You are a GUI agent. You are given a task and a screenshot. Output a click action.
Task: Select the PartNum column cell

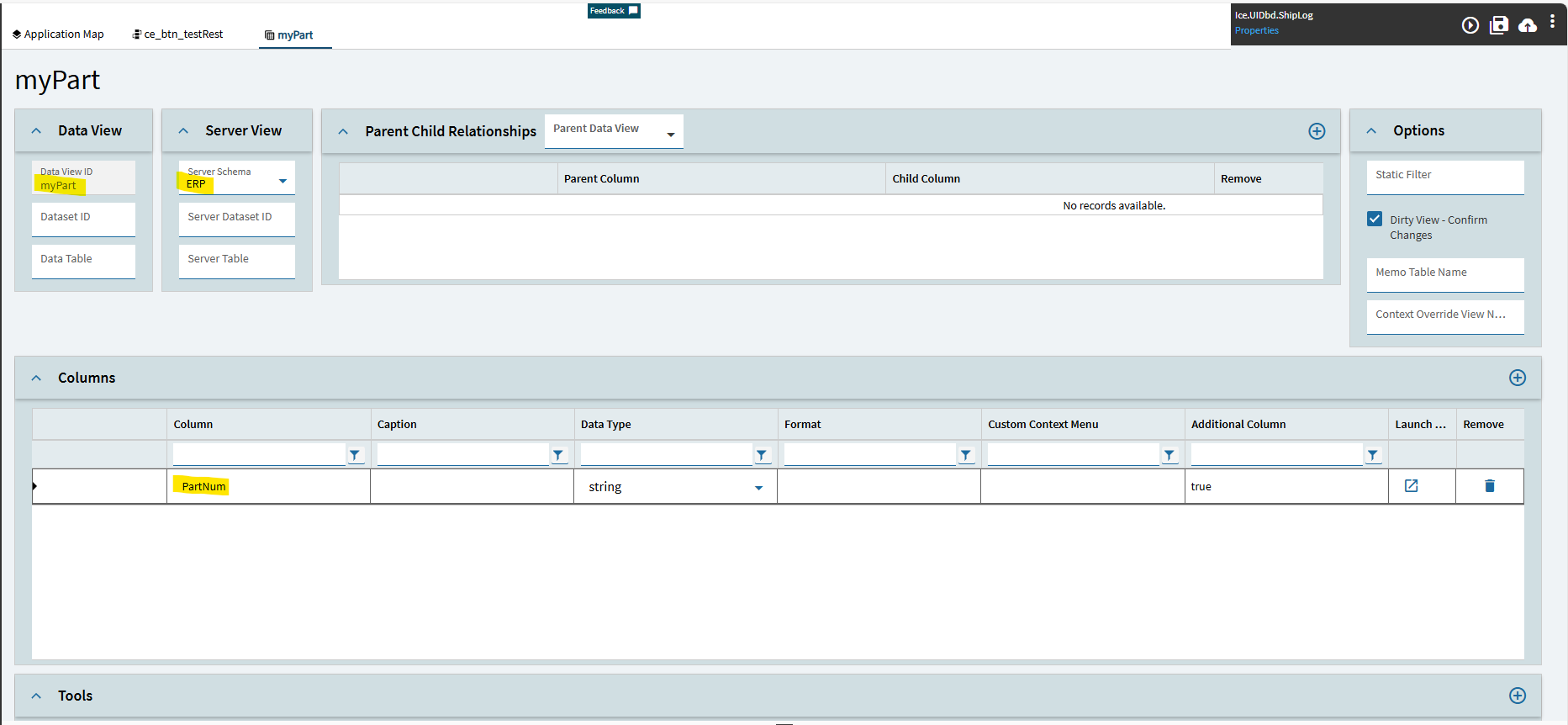coord(268,487)
